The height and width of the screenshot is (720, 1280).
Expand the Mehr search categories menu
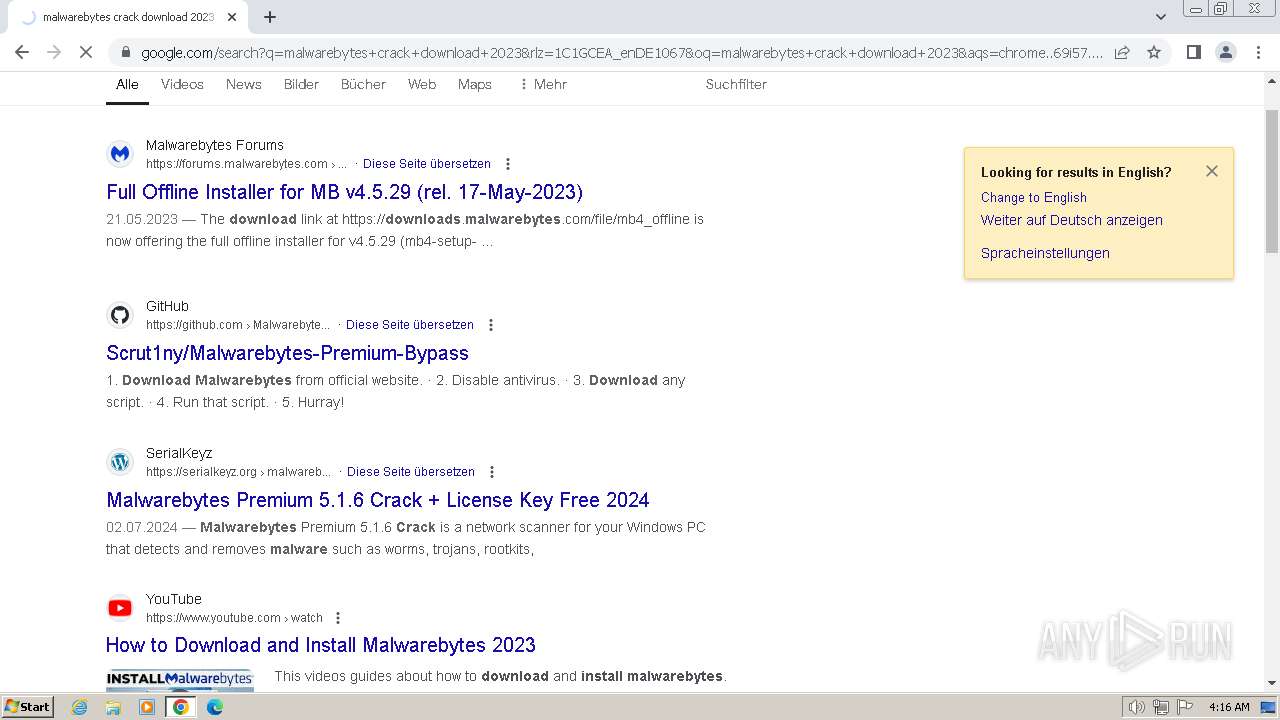tap(543, 84)
